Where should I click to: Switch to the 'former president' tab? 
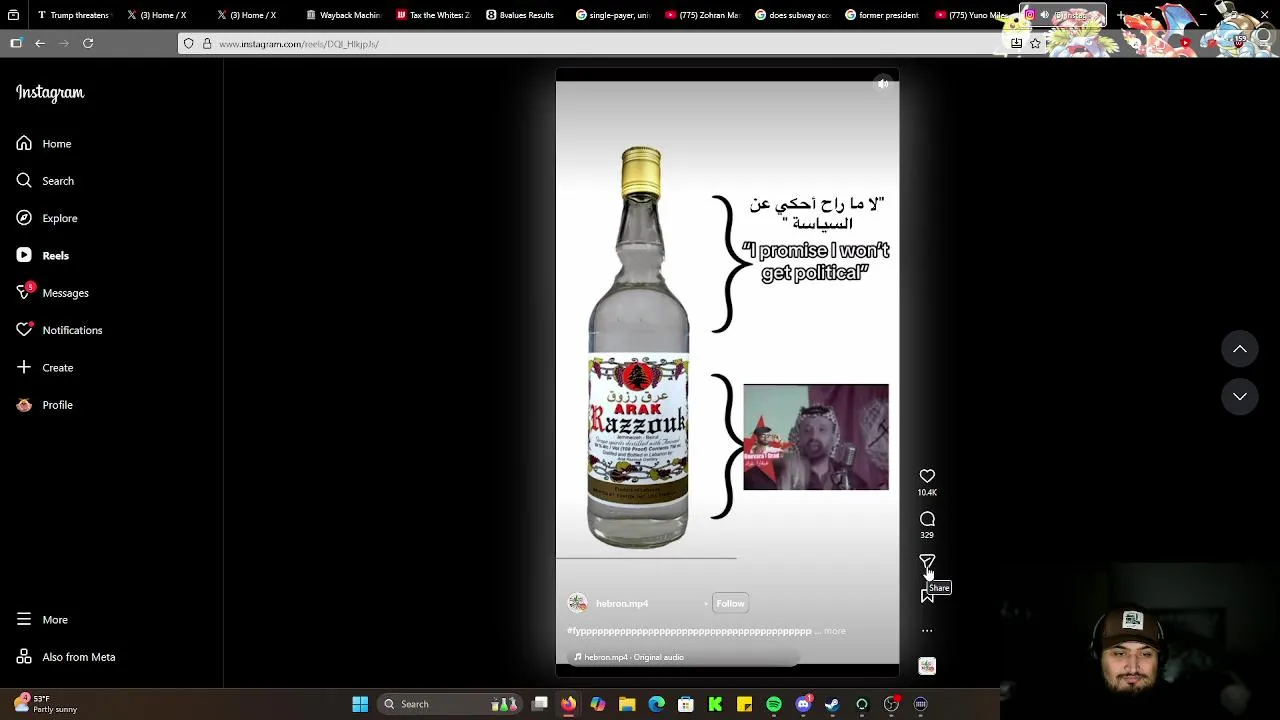[882, 15]
